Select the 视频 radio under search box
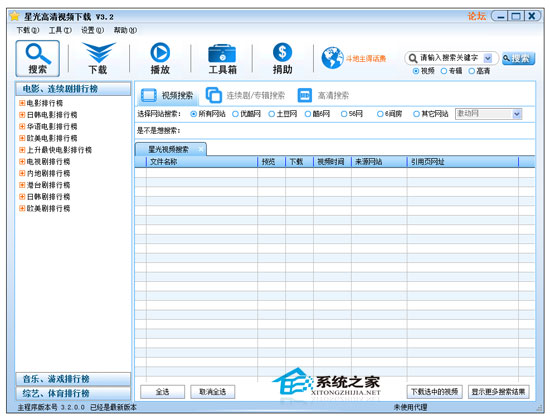550x420 pixels. click(x=416, y=71)
